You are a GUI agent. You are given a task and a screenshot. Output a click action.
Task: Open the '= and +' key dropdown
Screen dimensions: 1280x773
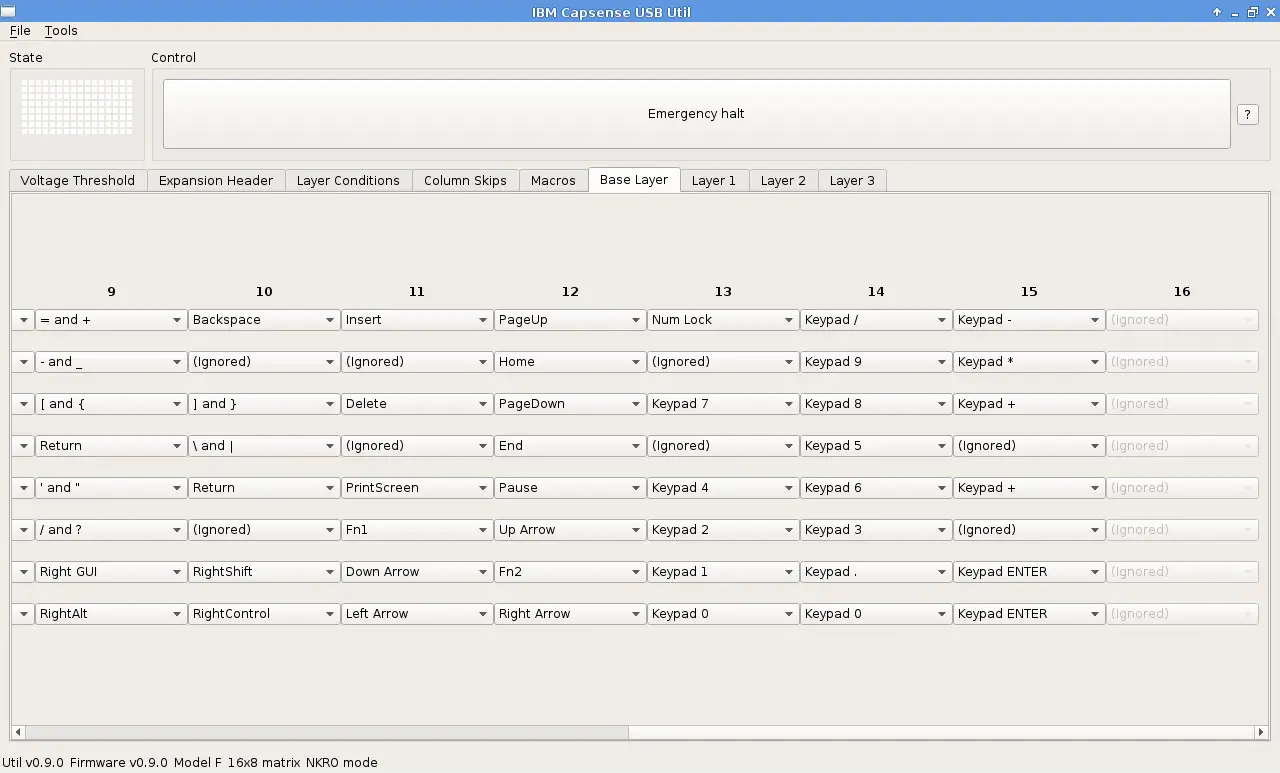[x=110, y=320]
